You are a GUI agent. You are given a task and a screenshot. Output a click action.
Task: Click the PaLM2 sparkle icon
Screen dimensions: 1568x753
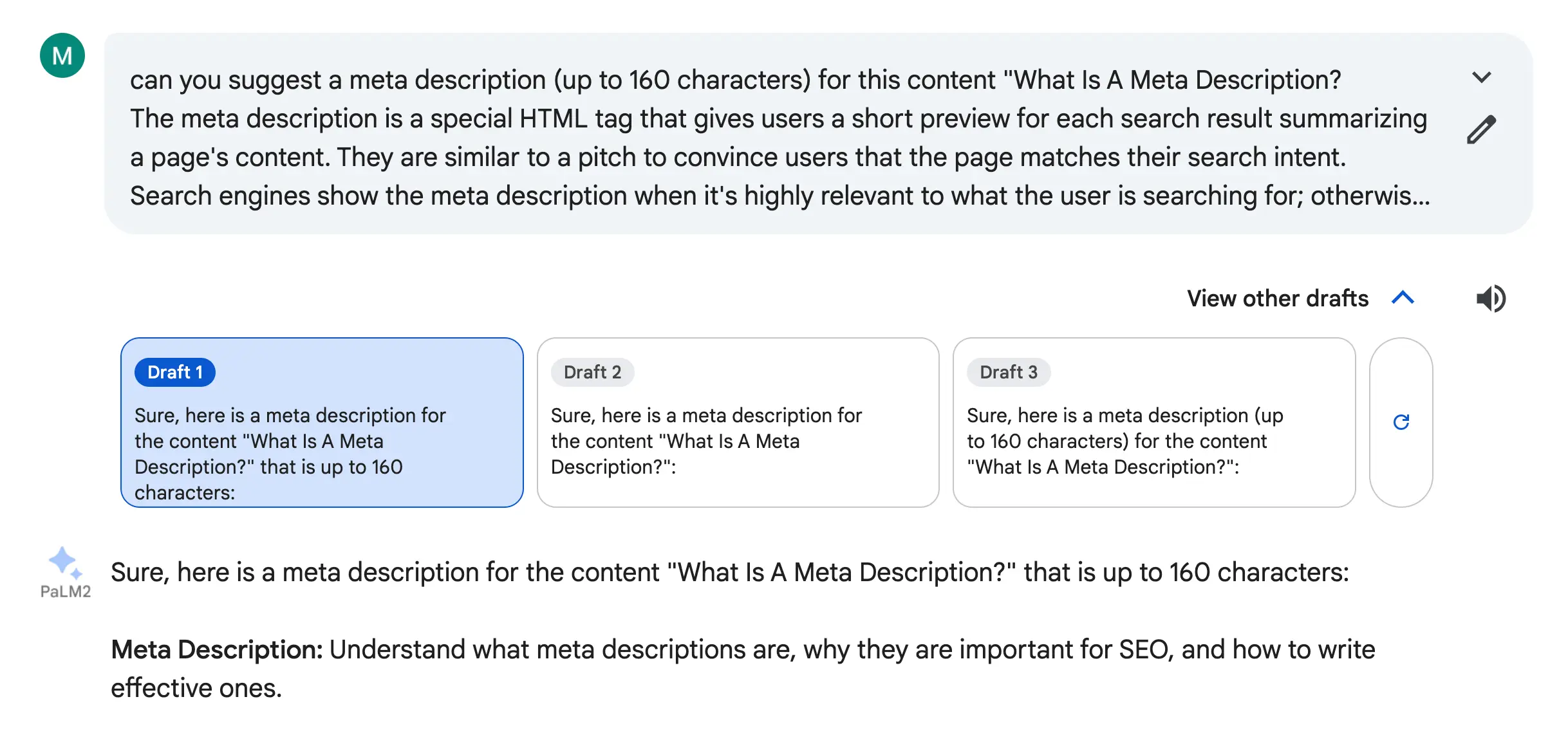[x=64, y=562]
